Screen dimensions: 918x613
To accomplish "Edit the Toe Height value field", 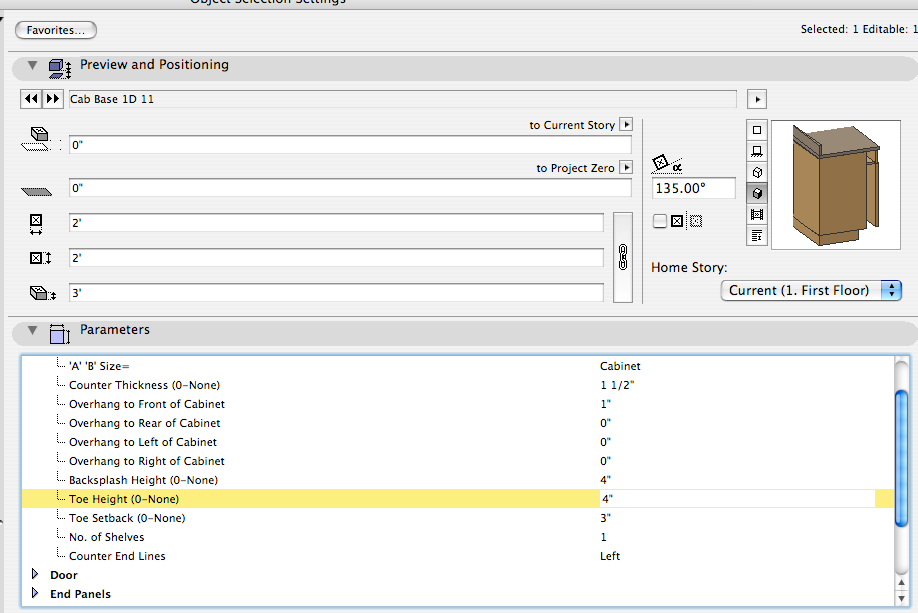I will coord(737,499).
